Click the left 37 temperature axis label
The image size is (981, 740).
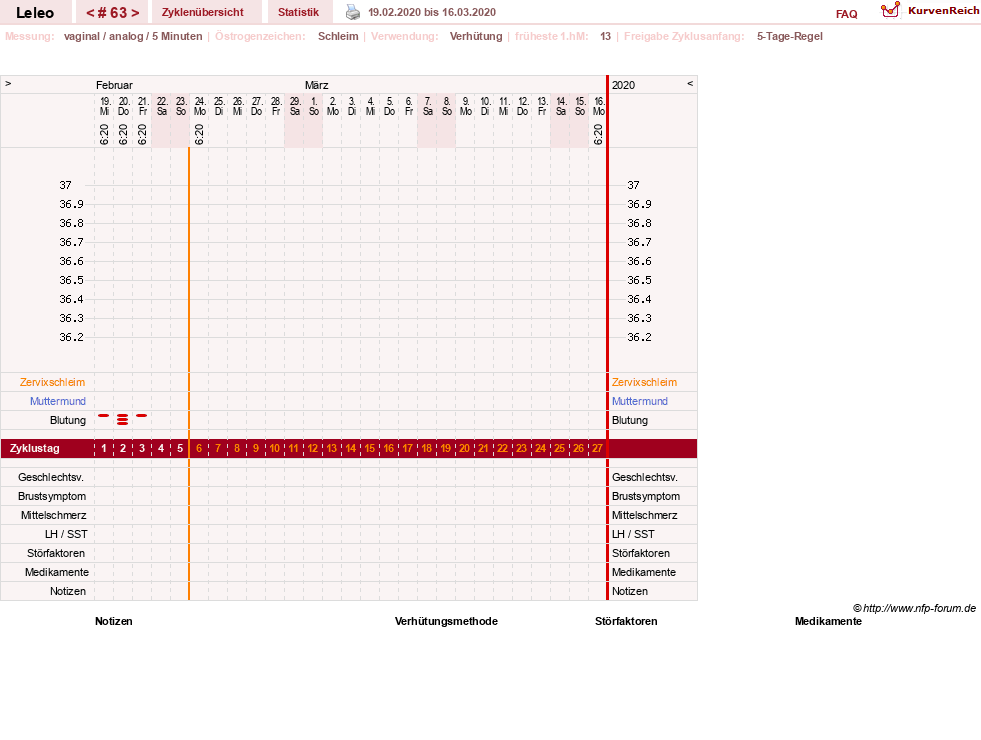pyautogui.click(x=66, y=185)
